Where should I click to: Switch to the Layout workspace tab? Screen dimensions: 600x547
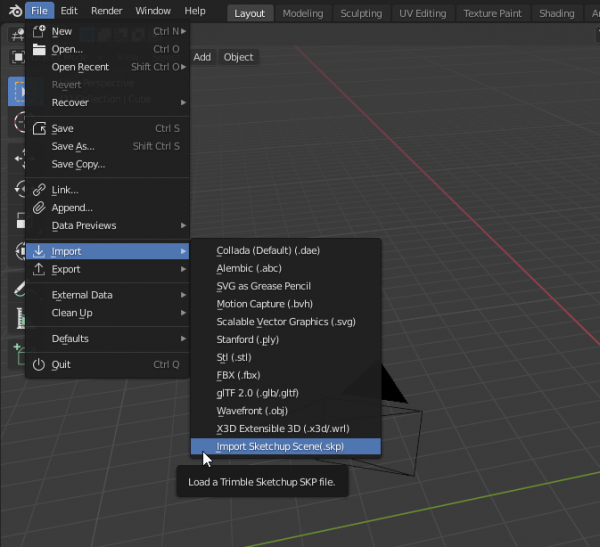click(249, 13)
